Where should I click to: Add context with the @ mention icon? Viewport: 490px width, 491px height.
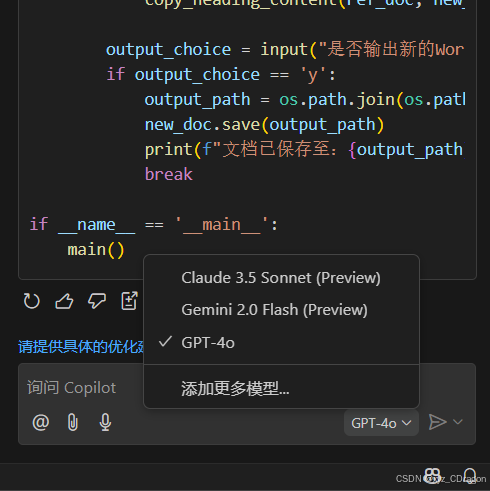(x=41, y=422)
